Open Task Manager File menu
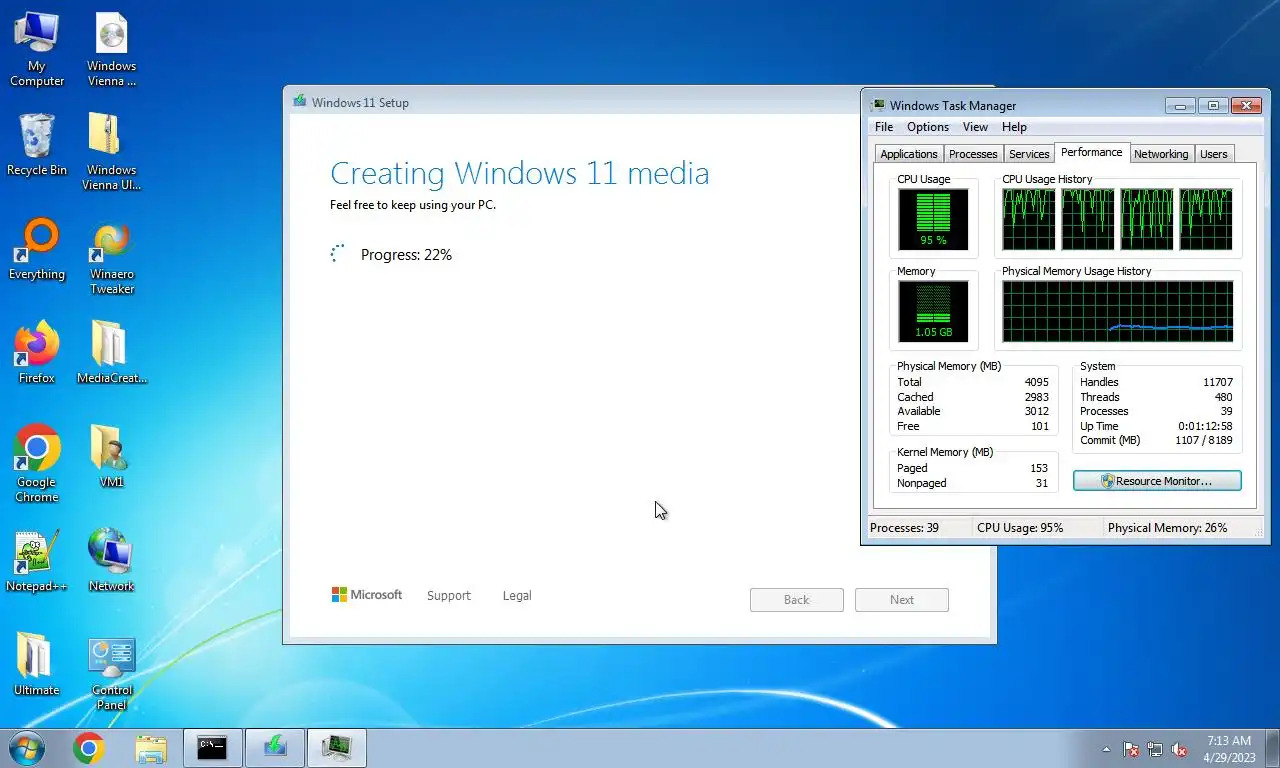The image size is (1280, 768). click(x=884, y=127)
